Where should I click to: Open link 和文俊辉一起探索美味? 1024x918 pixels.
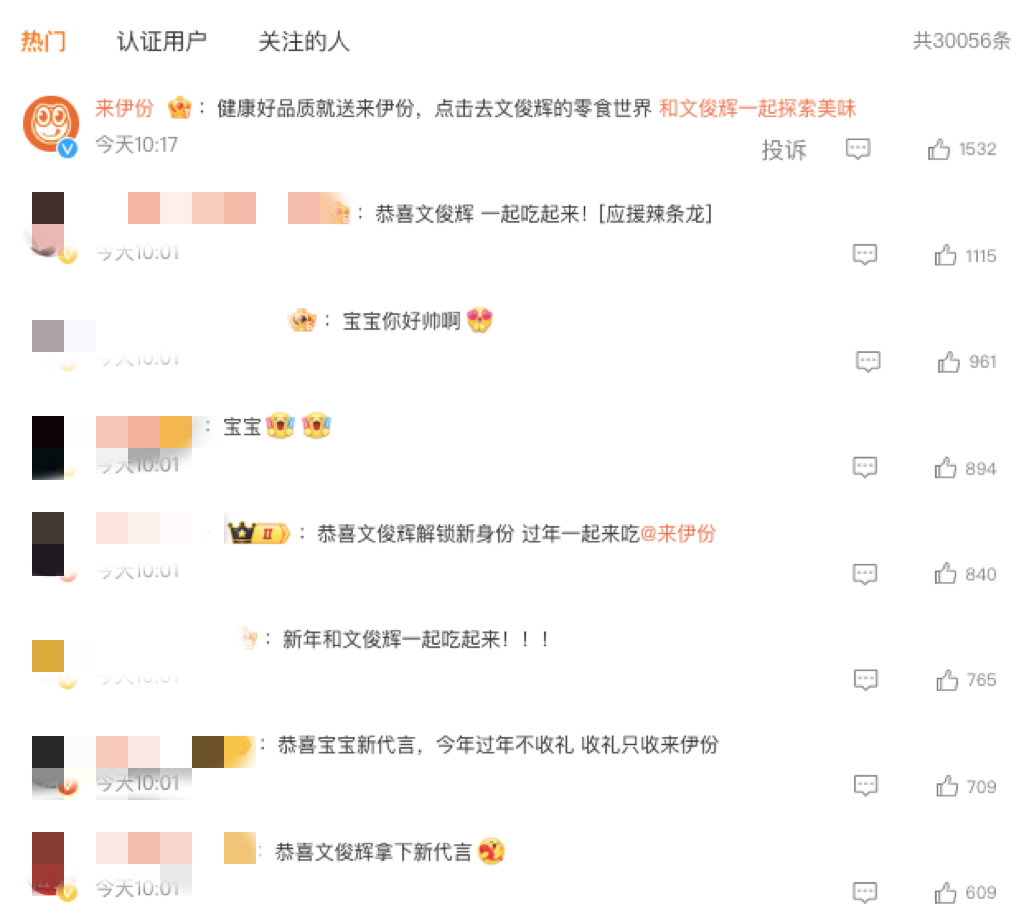point(757,109)
